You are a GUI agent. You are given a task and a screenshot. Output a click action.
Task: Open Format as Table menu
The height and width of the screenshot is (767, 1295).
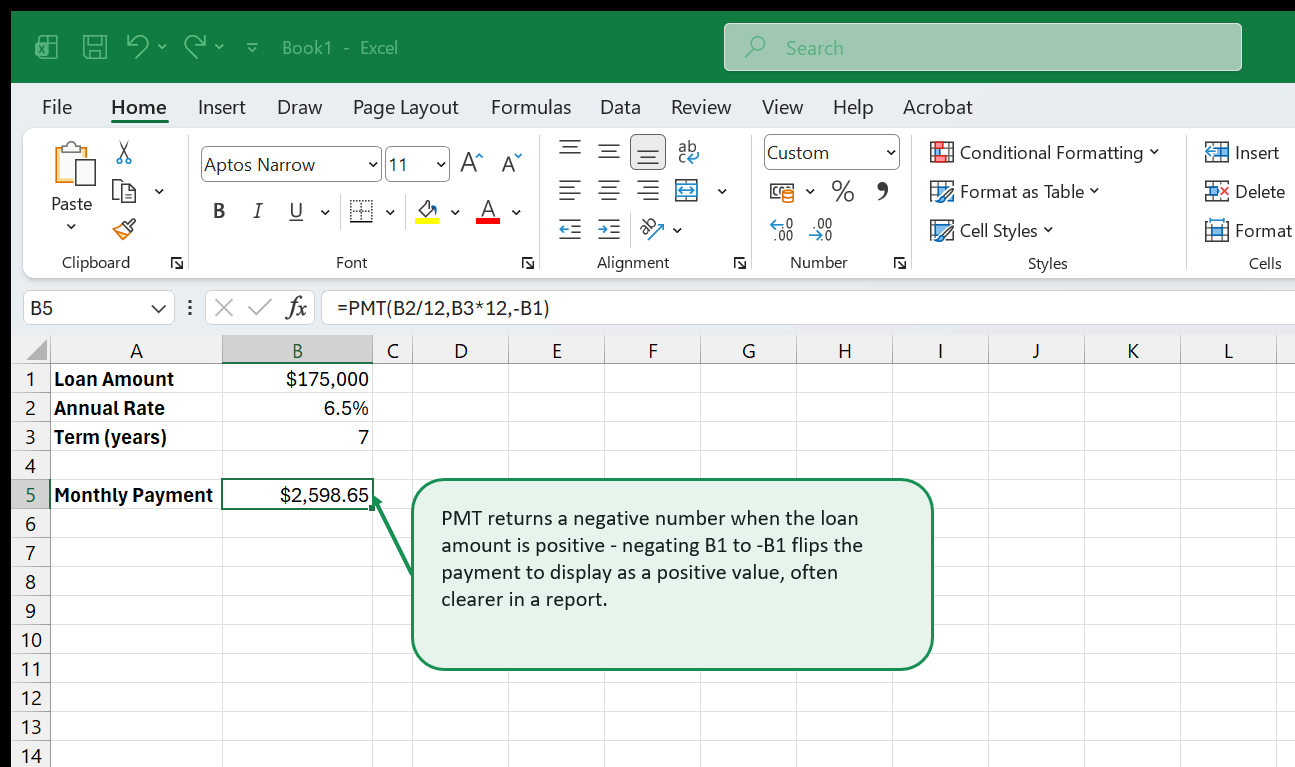point(1015,191)
